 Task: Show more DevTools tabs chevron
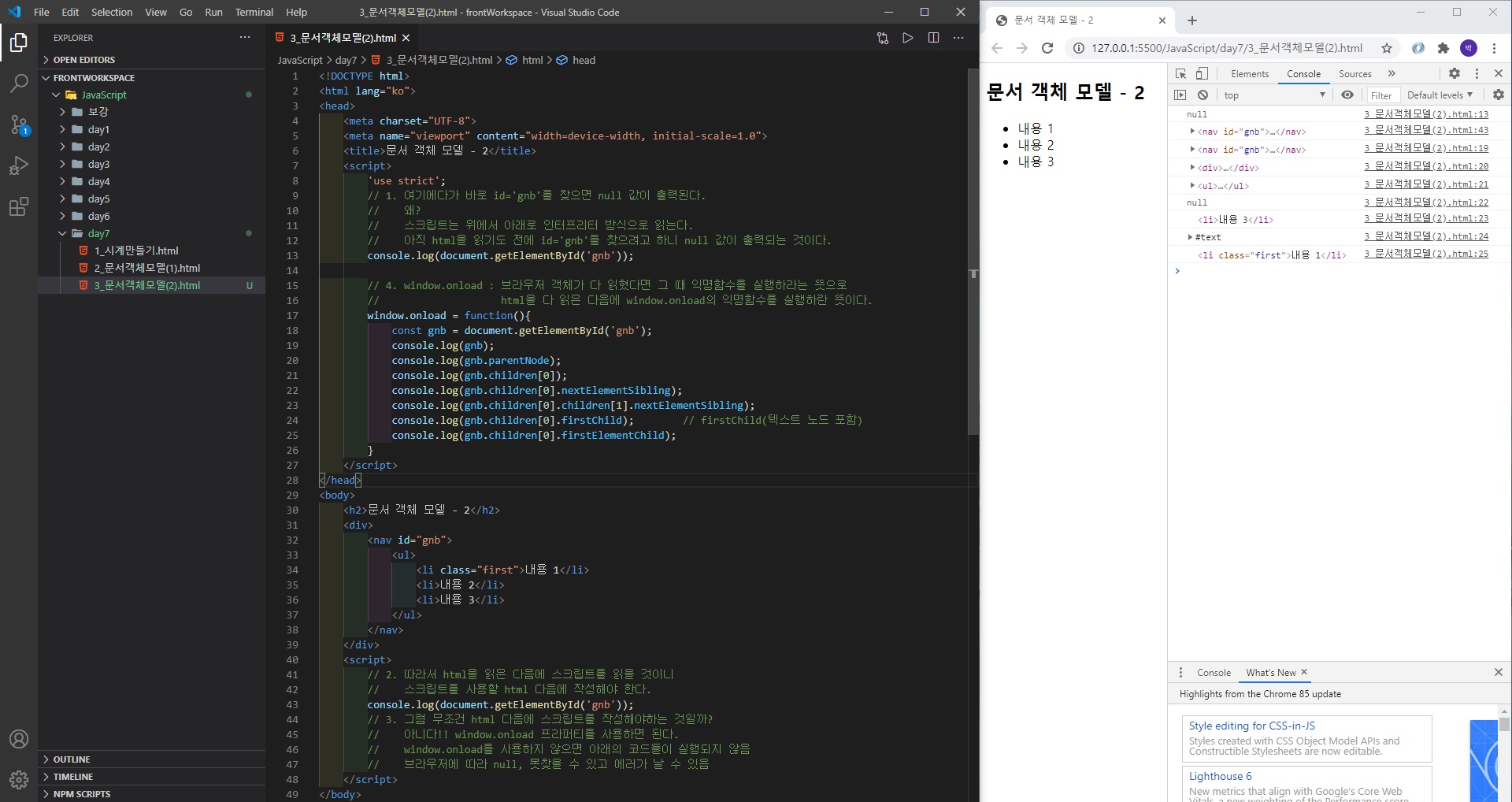pyautogui.click(x=1392, y=73)
